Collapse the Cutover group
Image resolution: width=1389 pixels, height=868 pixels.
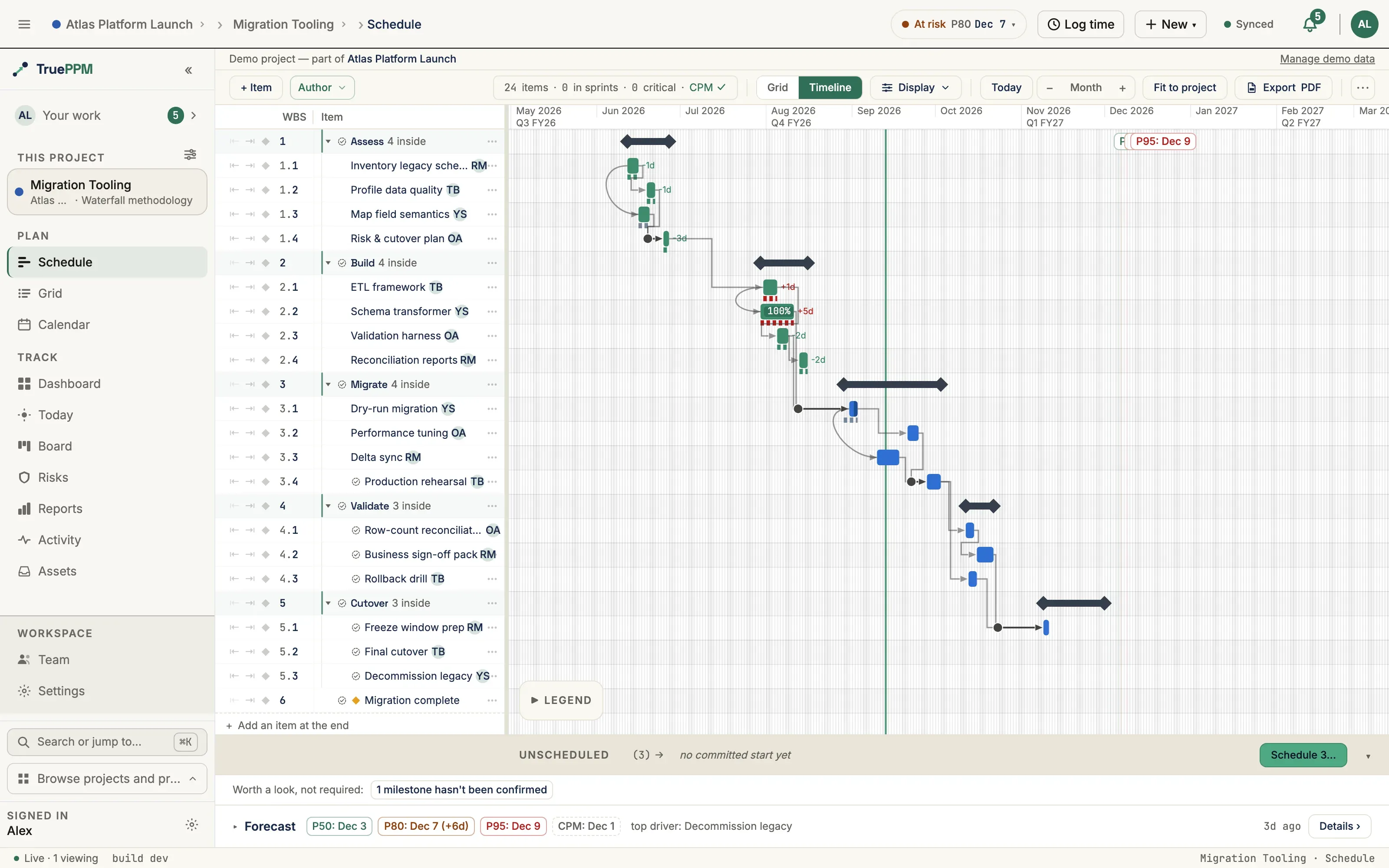point(328,603)
